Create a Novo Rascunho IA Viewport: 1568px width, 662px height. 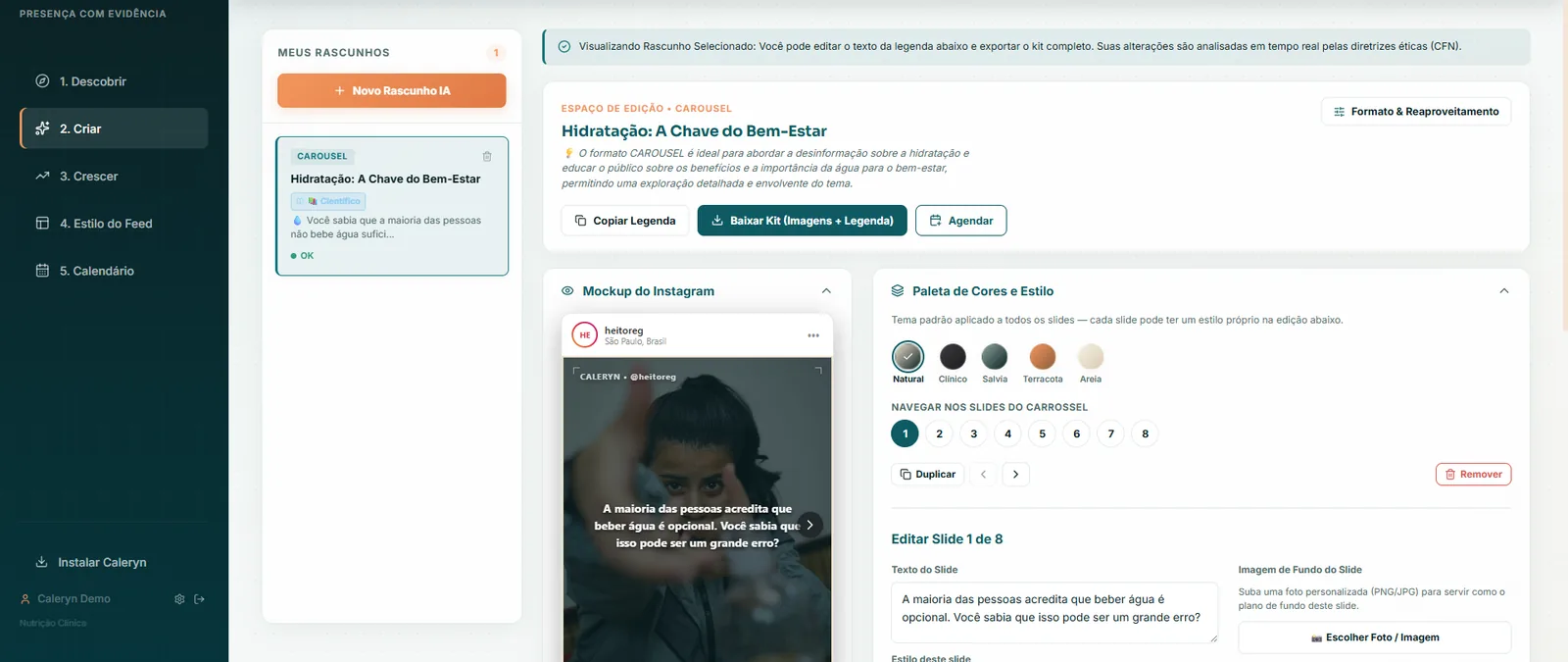pyautogui.click(x=392, y=90)
